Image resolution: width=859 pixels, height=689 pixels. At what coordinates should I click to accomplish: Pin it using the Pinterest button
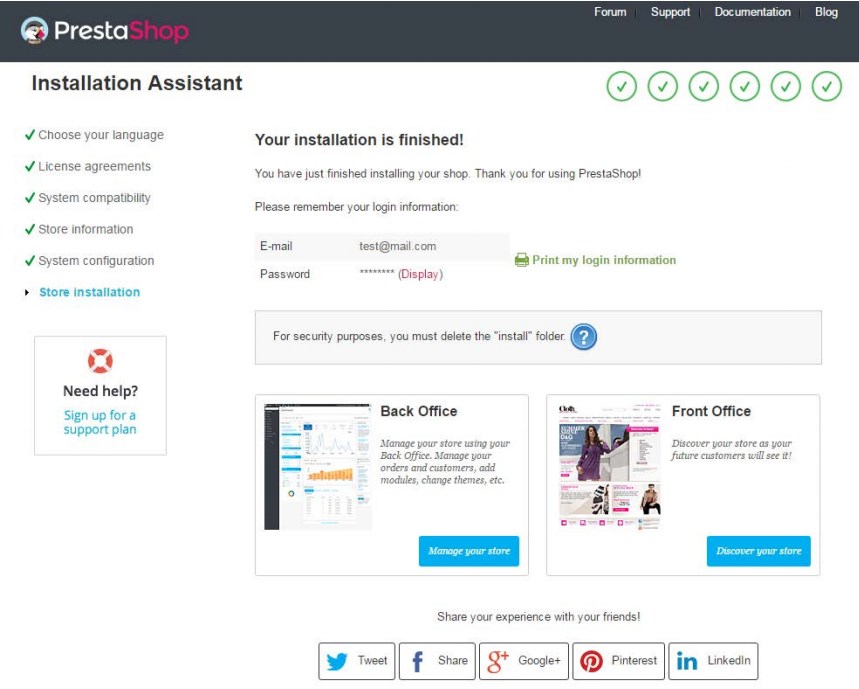pyautogui.click(x=618, y=661)
